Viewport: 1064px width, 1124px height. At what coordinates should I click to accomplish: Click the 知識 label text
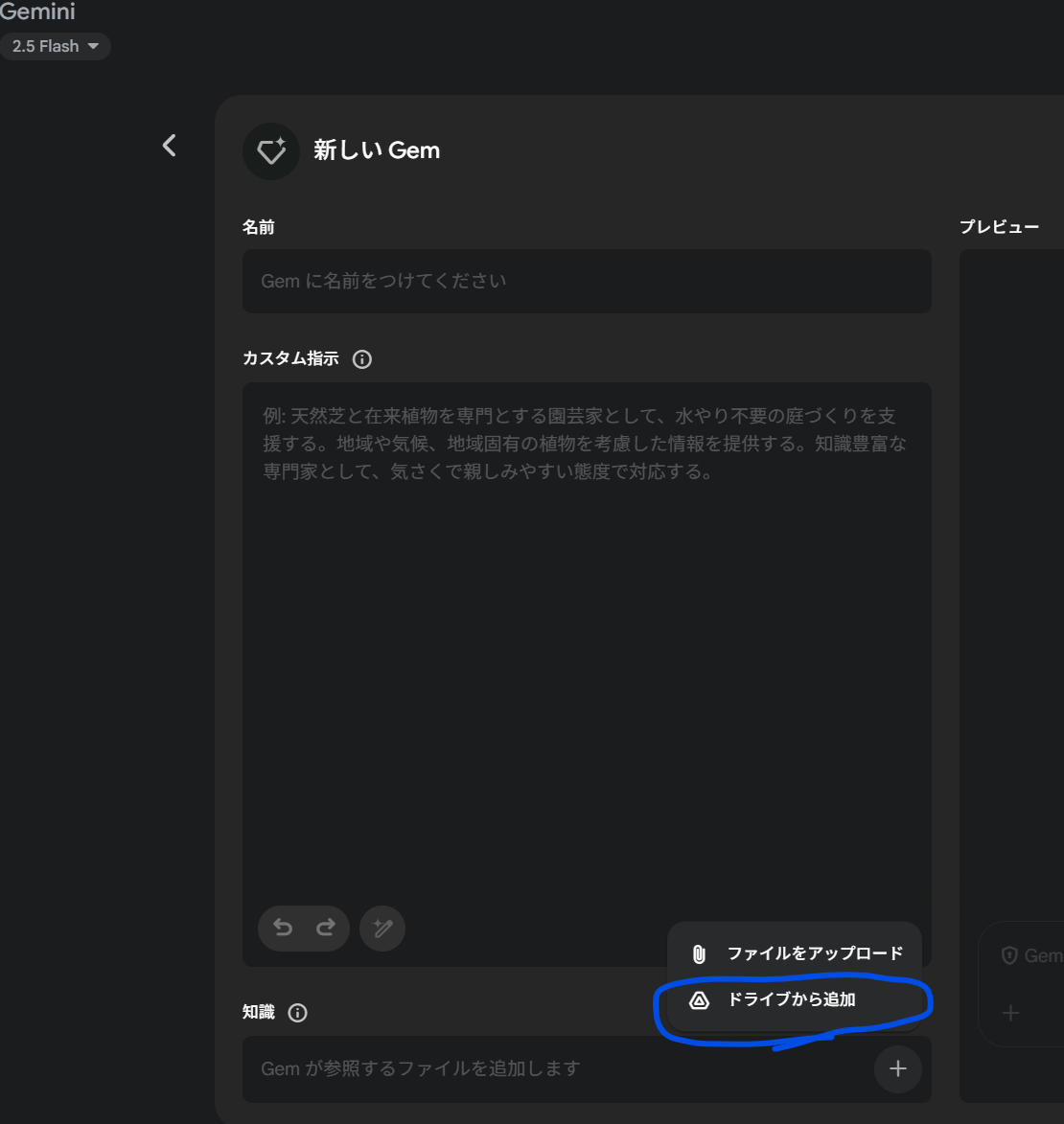[258, 1012]
